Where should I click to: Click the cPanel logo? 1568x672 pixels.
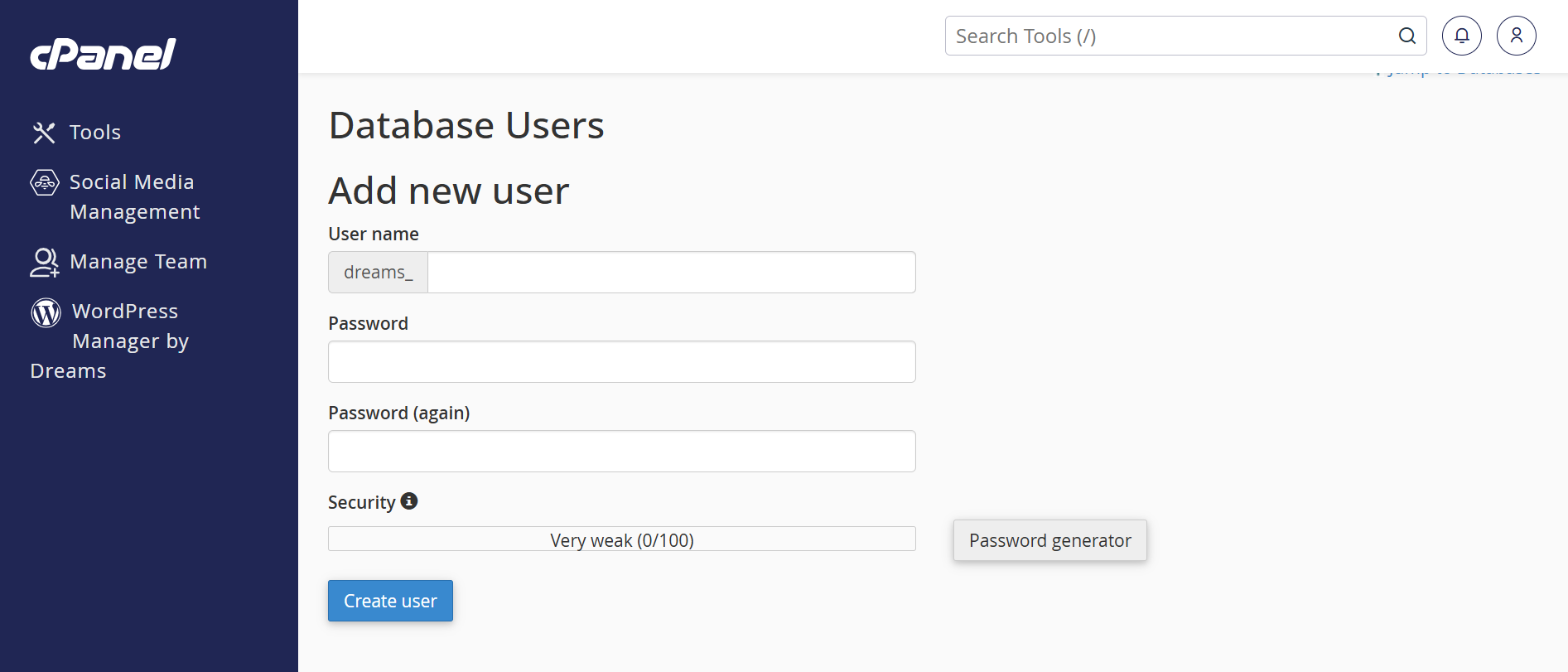104,55
